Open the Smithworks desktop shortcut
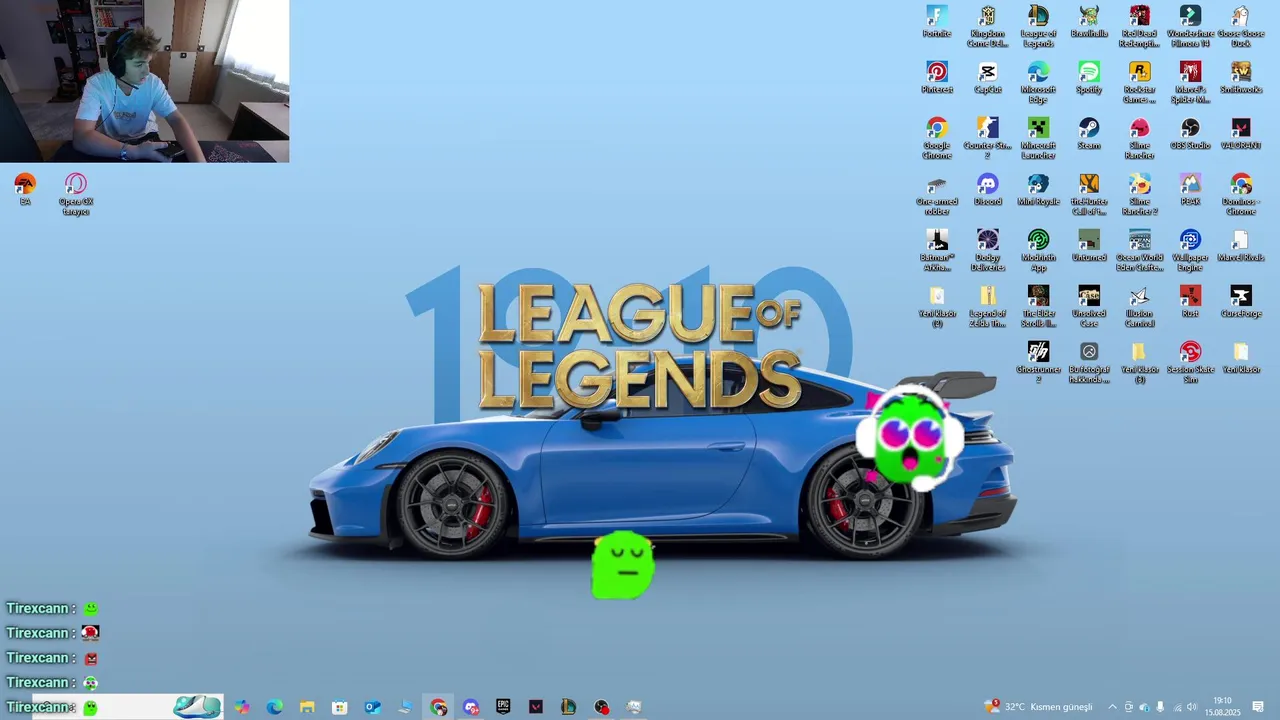This screenshot has height=720, width=1280. coord(1241,78)
